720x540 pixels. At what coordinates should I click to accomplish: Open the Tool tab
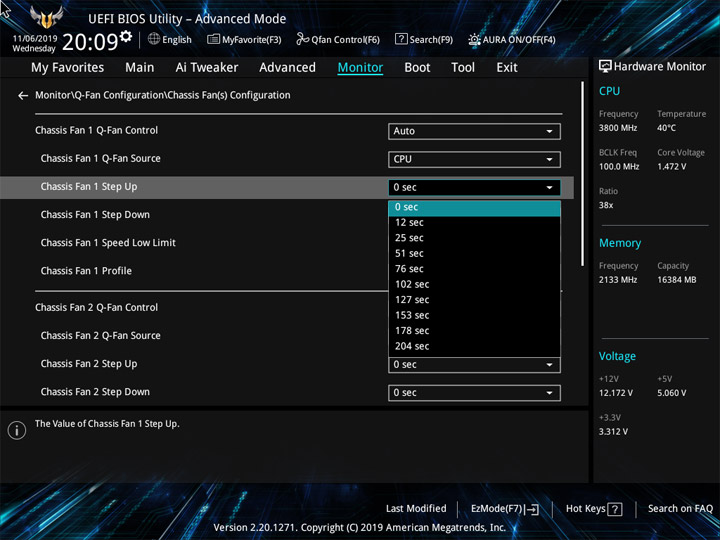[463, 68]
